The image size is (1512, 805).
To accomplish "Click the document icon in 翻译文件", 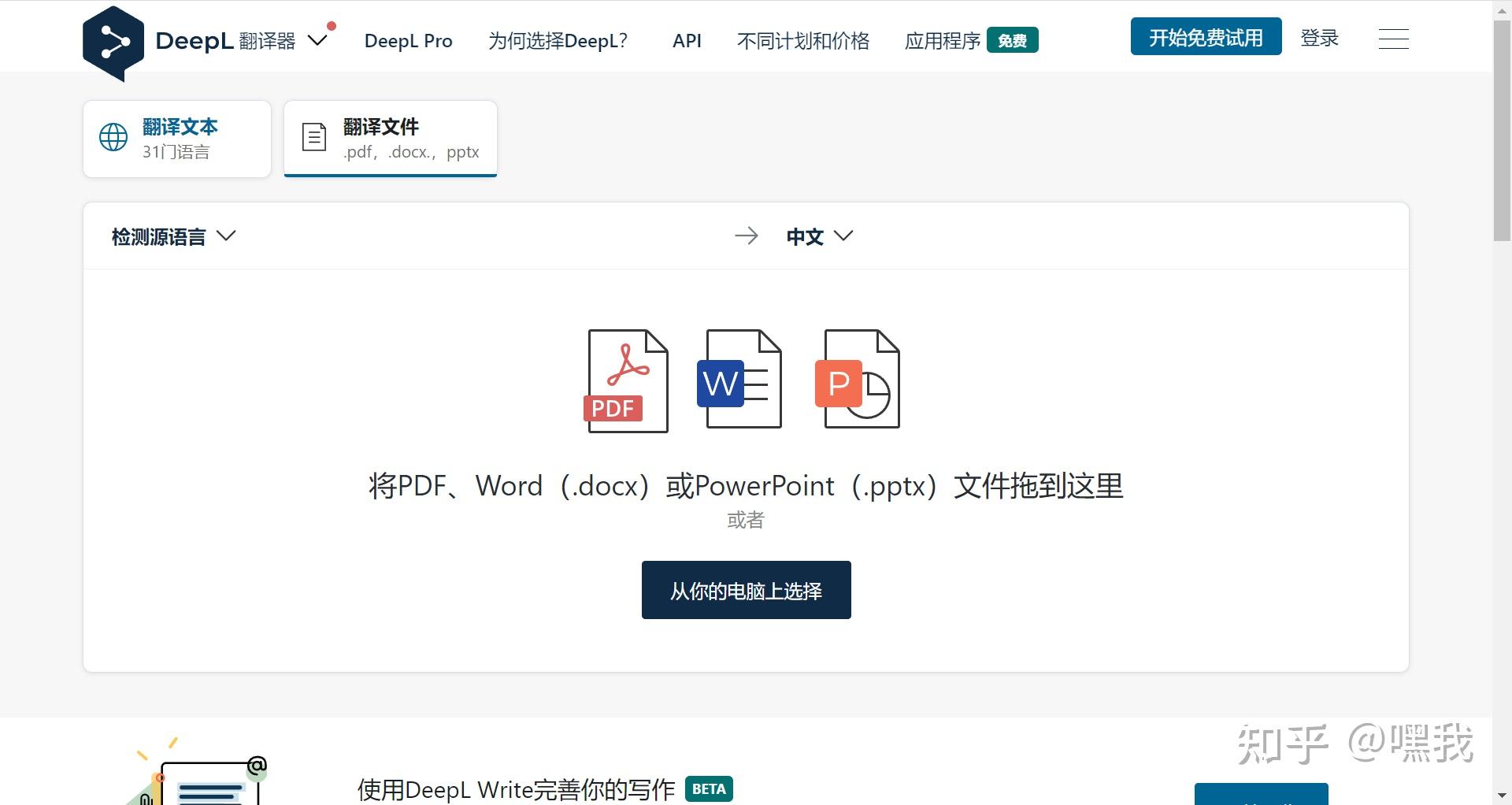I will click(314, 137).
